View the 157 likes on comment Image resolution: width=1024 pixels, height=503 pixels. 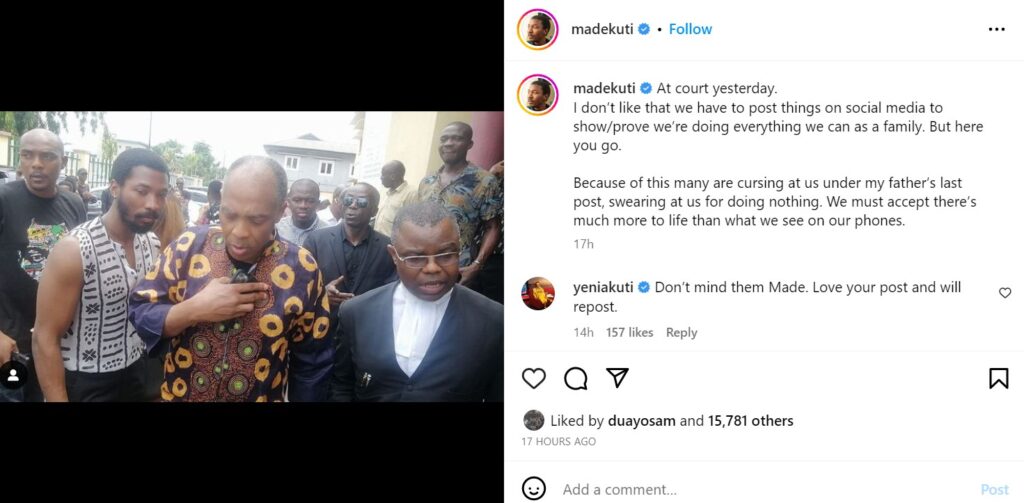(x=628, y=332)
